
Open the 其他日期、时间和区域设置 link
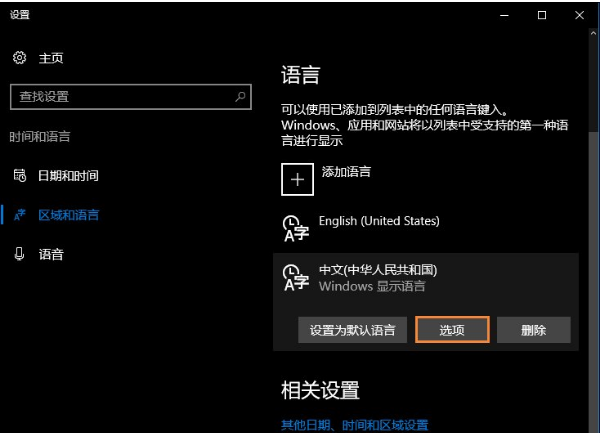pos(355,425)
